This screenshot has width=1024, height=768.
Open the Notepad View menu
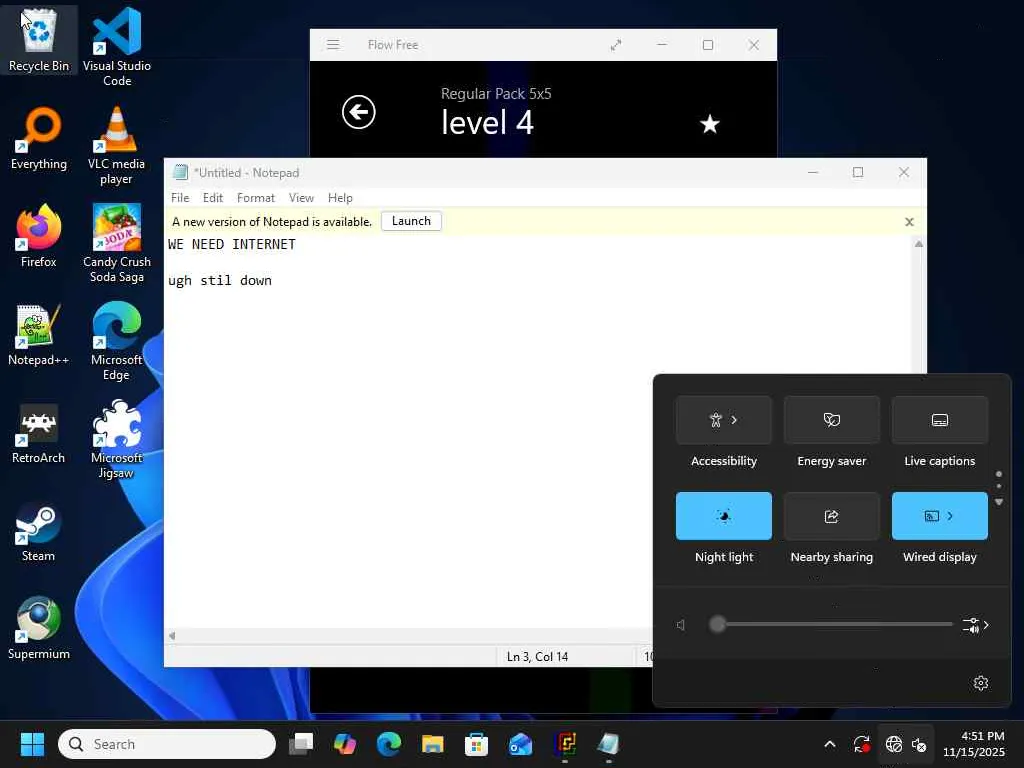301,198
